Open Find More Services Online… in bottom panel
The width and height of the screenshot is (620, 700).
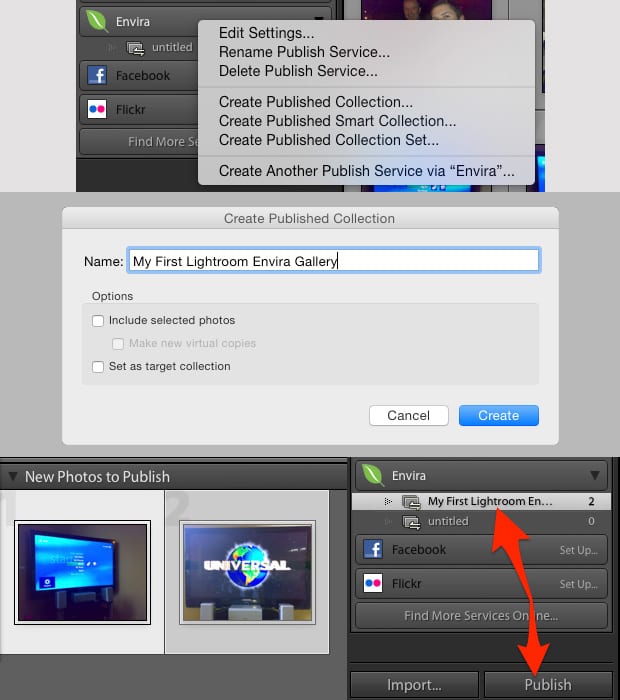[x=481, y=616]
